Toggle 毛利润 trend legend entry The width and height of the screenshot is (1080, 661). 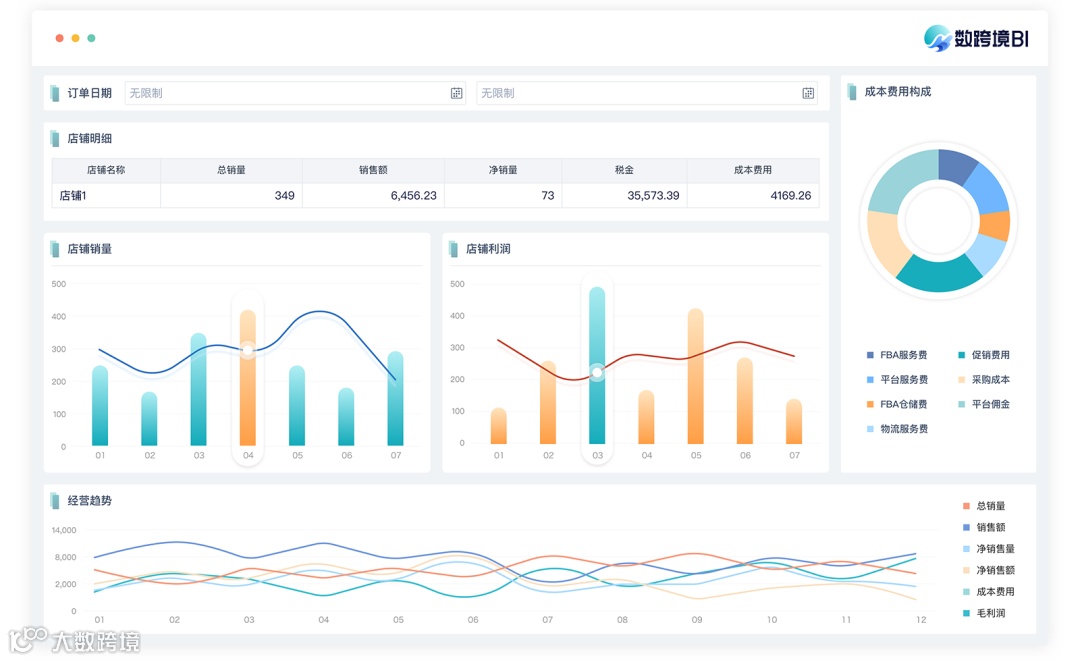tap(984, 613)
